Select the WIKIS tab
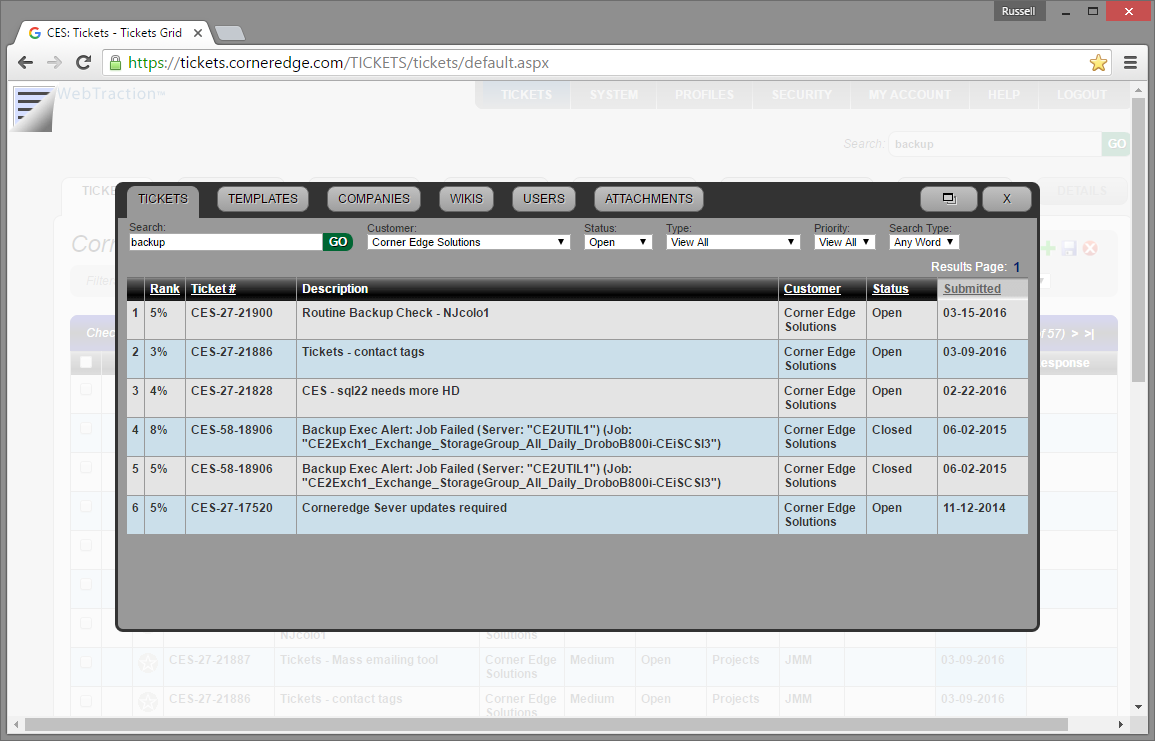The height and width of the screenshot is (741, 1155). click(466, 199)
